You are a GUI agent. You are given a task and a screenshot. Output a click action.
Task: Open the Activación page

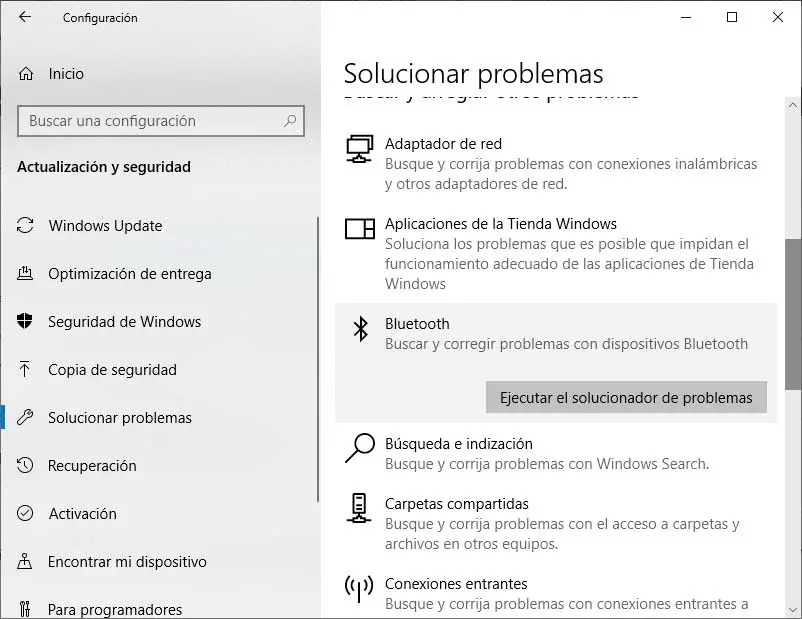pyautogui.click(x=82, y=514)
